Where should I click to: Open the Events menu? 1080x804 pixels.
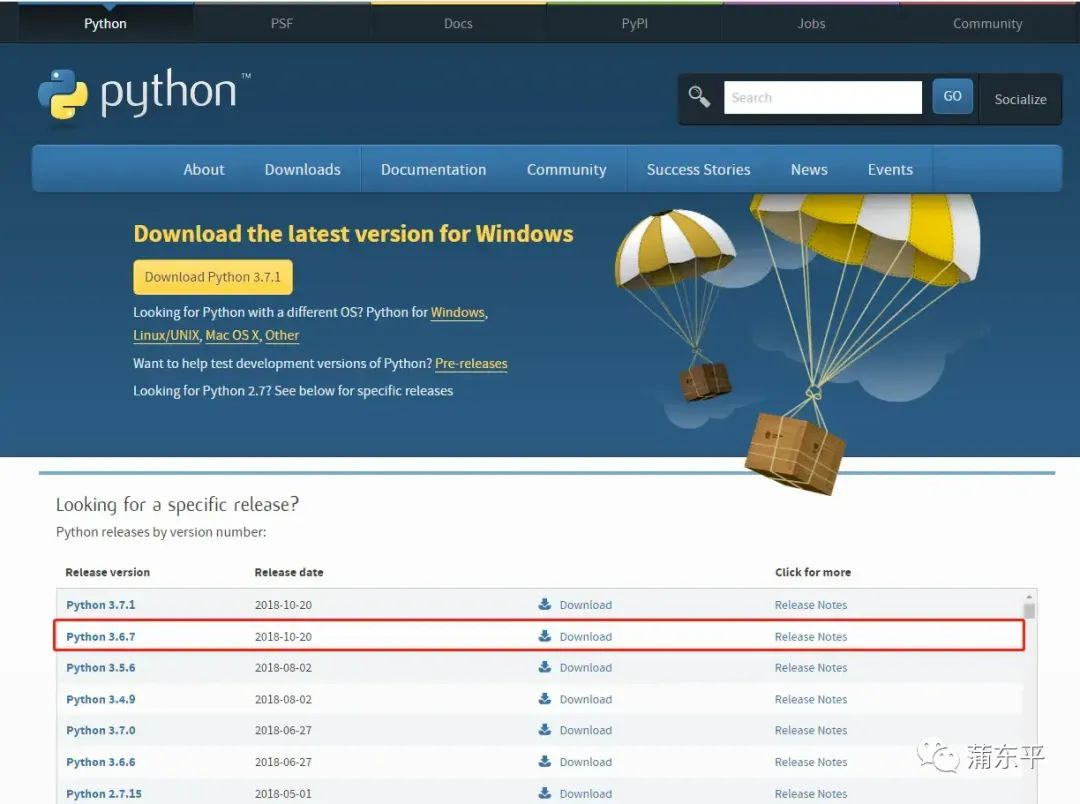(x=890, y=169)
